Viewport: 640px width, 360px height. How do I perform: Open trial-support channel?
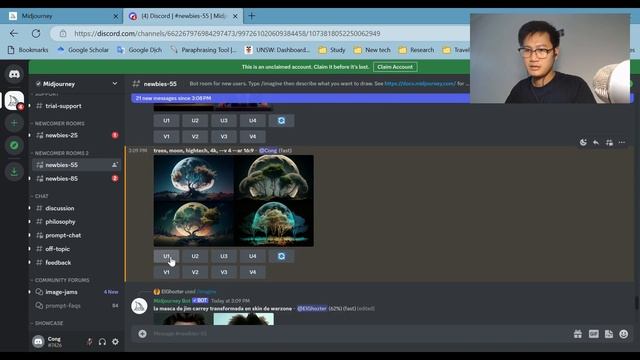pyautogui.click(x=76, y=106)
